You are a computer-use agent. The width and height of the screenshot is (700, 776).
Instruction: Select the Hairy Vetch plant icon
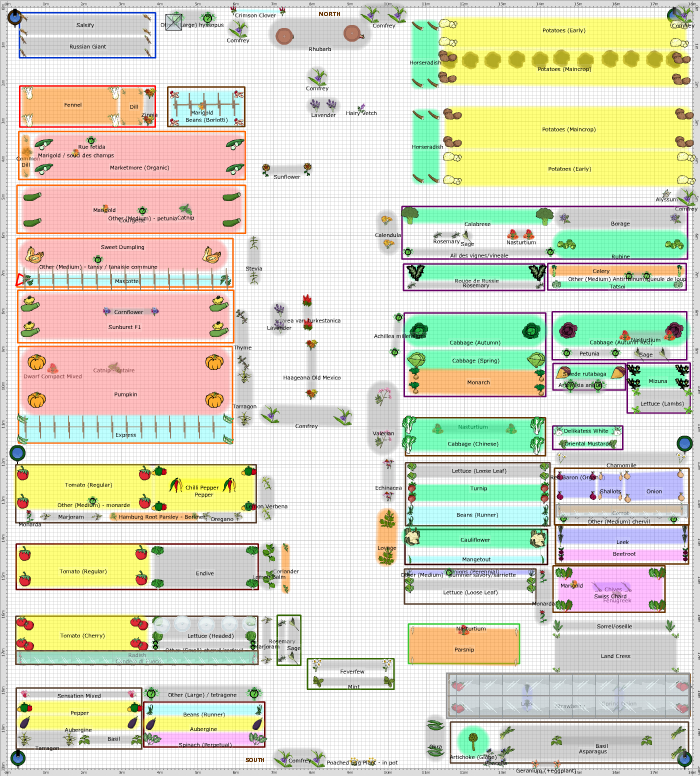click(361, 107)
